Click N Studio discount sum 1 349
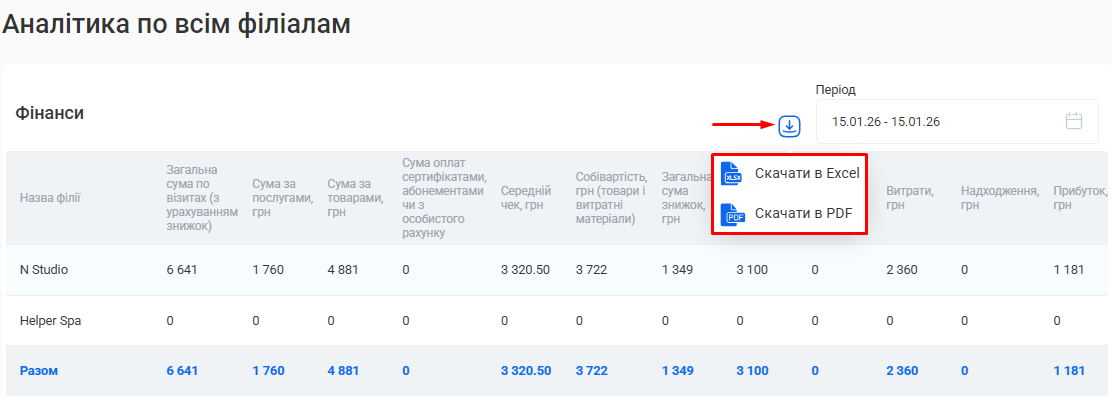Viewport: 1112px width, 398px height. (x=677, y=270)
